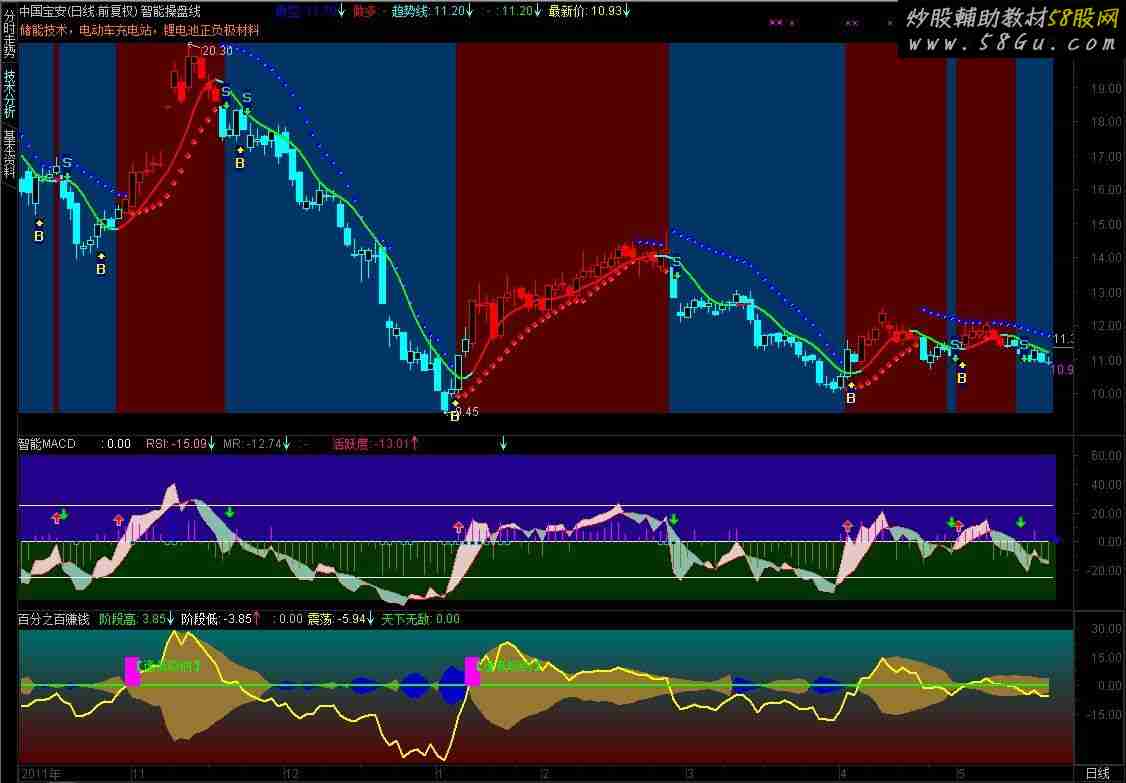Switch to the 技术分析 side tab
Image resolution: width=1126 pixels, height=783 pixels.
9,93
